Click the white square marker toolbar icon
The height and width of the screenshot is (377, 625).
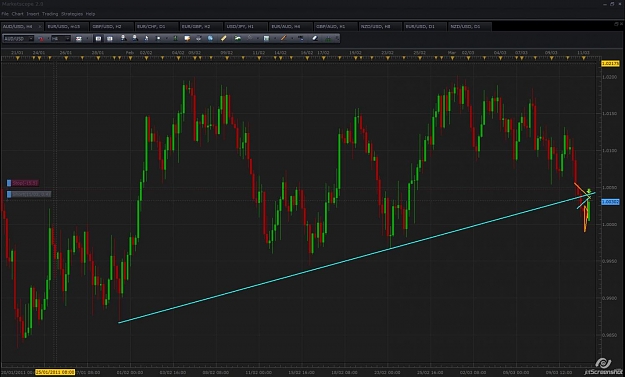point(158,39)
